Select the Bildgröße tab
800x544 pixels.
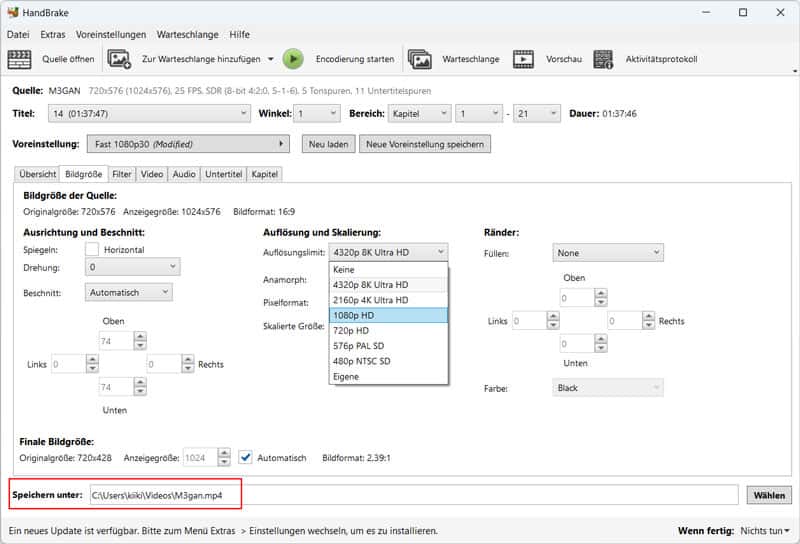point(84,174)
